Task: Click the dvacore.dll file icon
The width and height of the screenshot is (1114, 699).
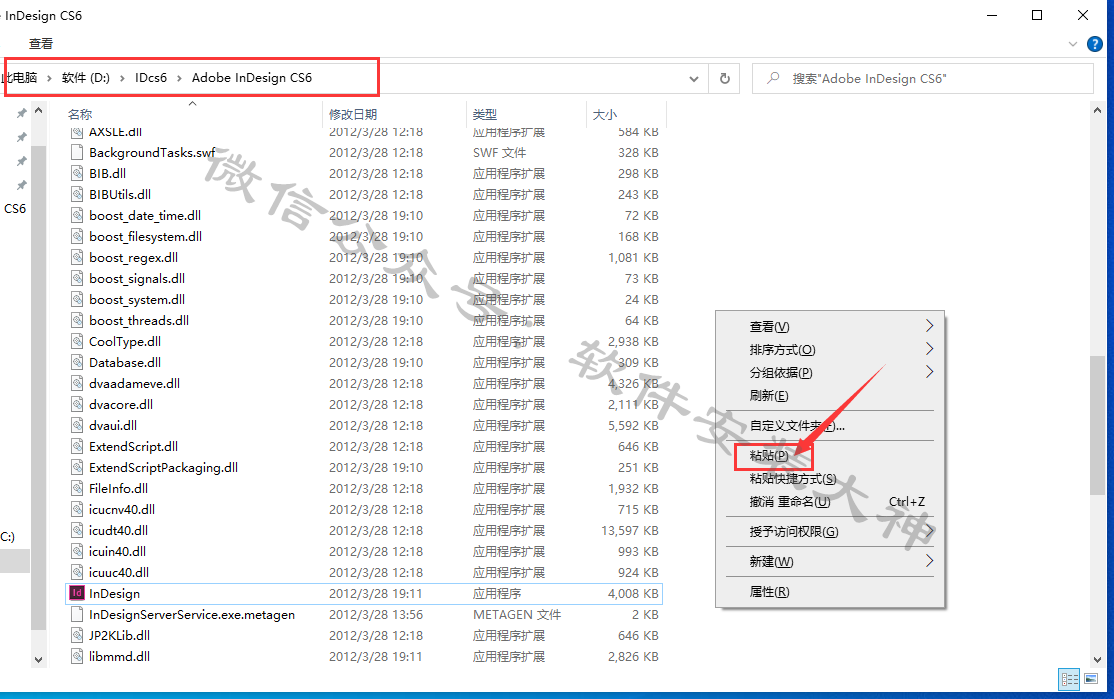Action: point(77,404)
